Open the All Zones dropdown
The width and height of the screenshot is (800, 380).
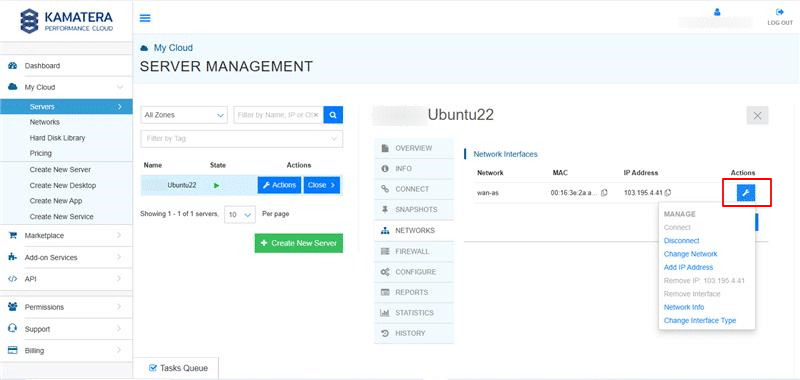click(x=184, y=115)
